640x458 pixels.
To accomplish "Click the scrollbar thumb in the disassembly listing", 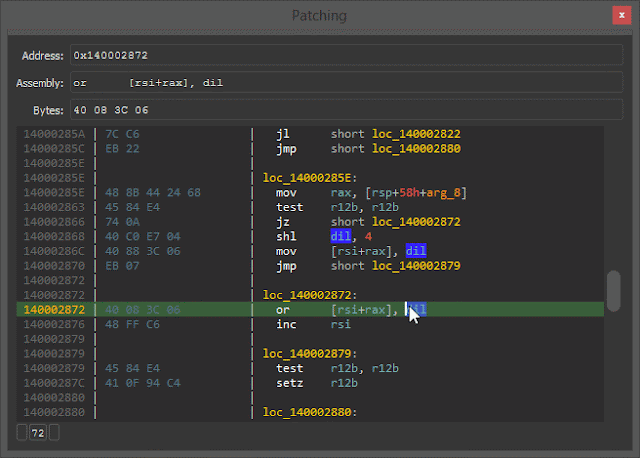I will pyautogui.click(x=613, y=291).
